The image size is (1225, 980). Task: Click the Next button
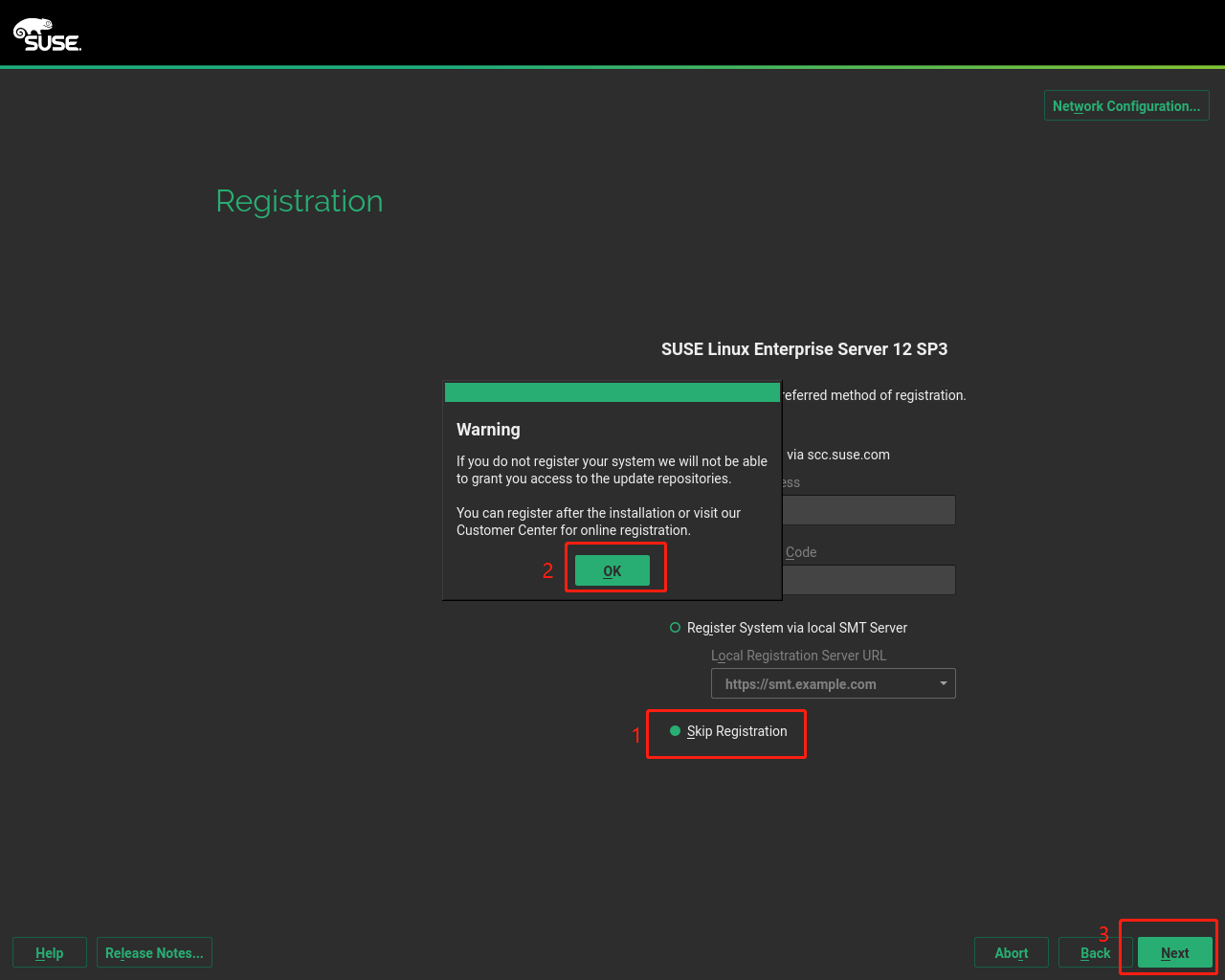click(x=1175, y=953)
